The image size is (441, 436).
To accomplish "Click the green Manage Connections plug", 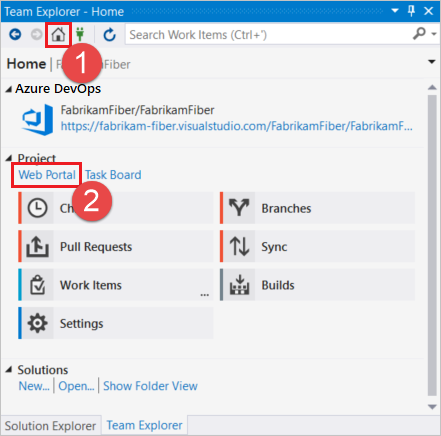I will pos(80,34).
